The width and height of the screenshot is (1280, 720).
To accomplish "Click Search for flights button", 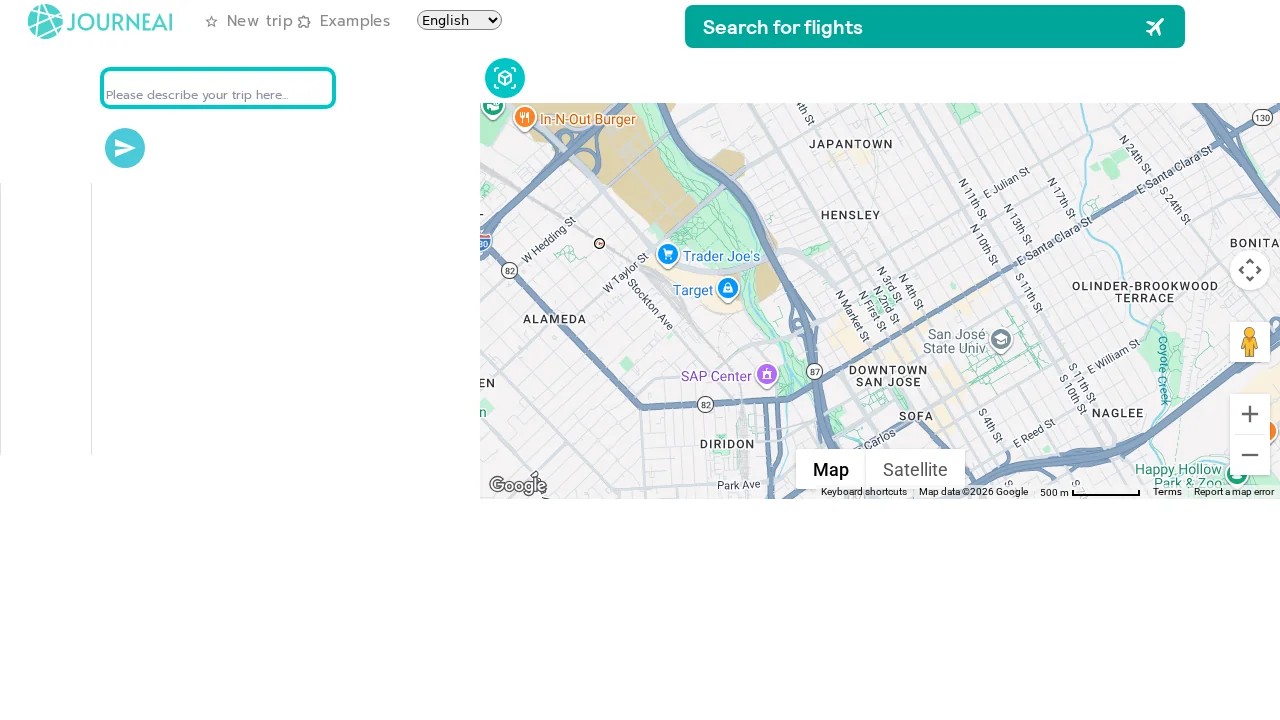I will [x=935, y=27].
